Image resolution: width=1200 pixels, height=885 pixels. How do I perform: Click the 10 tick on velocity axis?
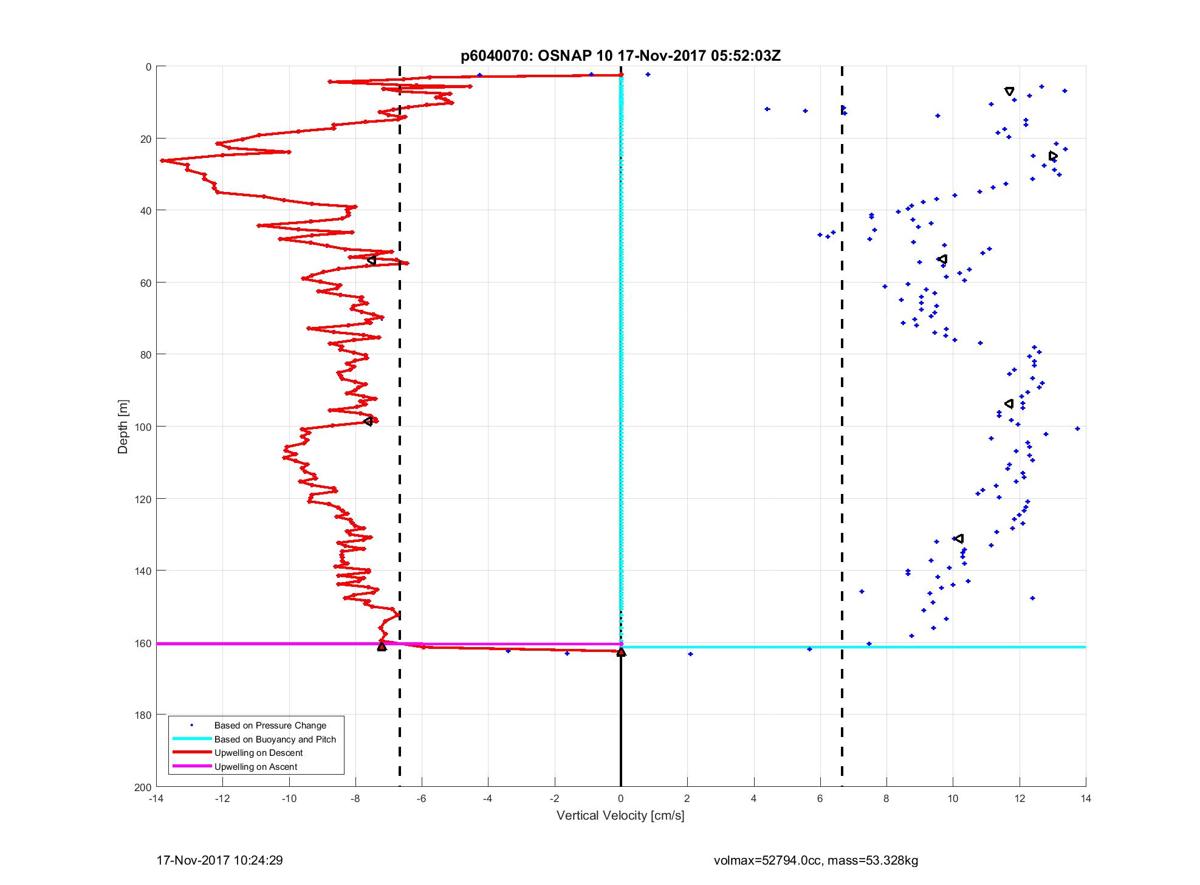pyautogui.click(x=953, y=799)
